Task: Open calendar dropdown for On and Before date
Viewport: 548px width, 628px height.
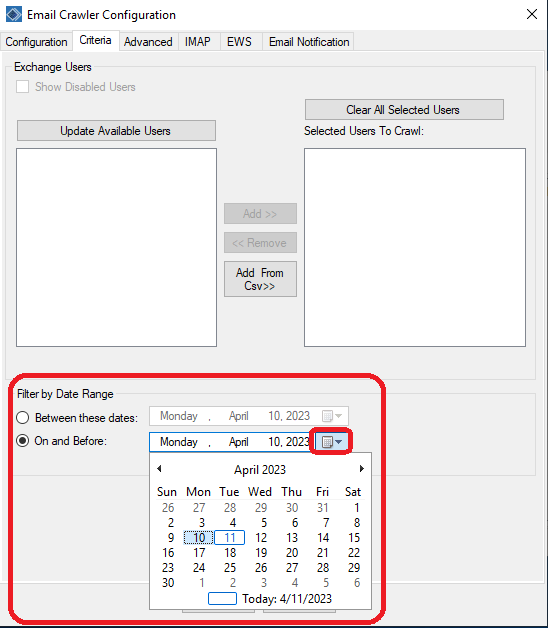Action: coord(332,442)
